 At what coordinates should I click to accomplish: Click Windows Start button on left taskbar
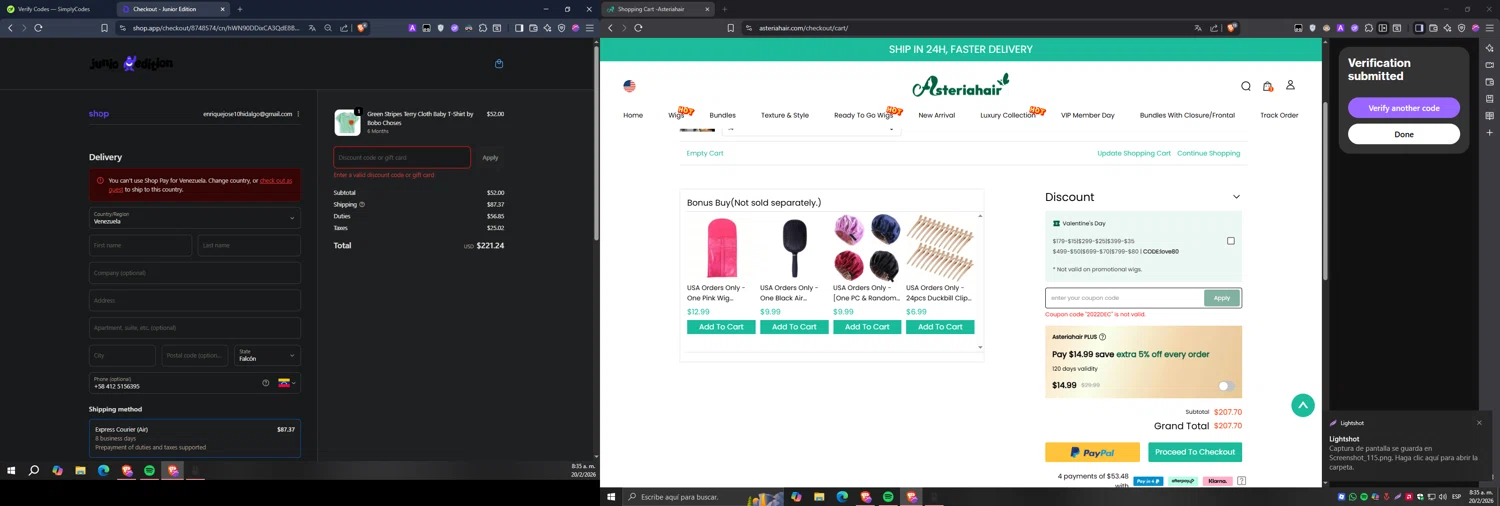11,470
